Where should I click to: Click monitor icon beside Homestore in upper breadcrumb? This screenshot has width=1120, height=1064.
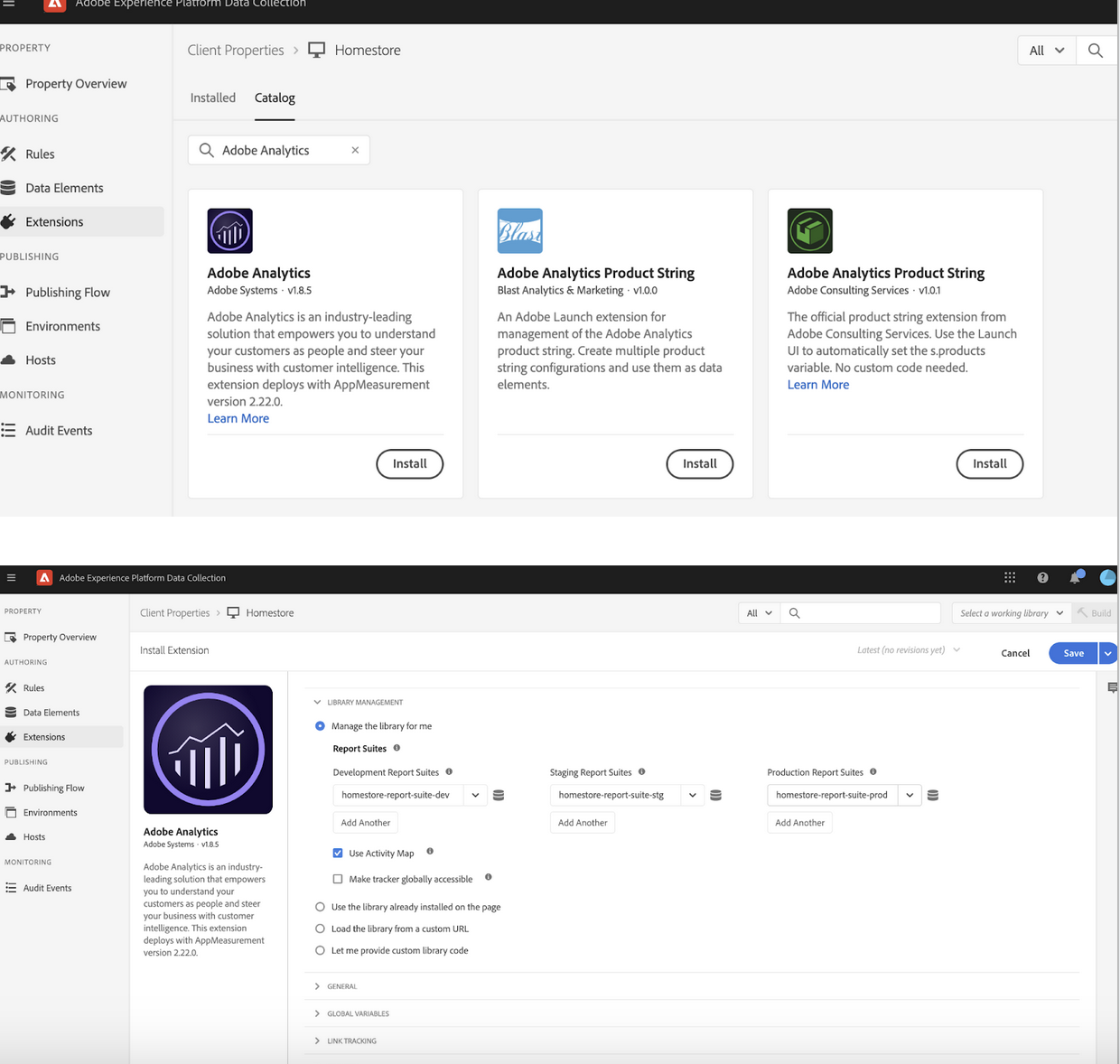pyautogui.click(x=316, y=50)
